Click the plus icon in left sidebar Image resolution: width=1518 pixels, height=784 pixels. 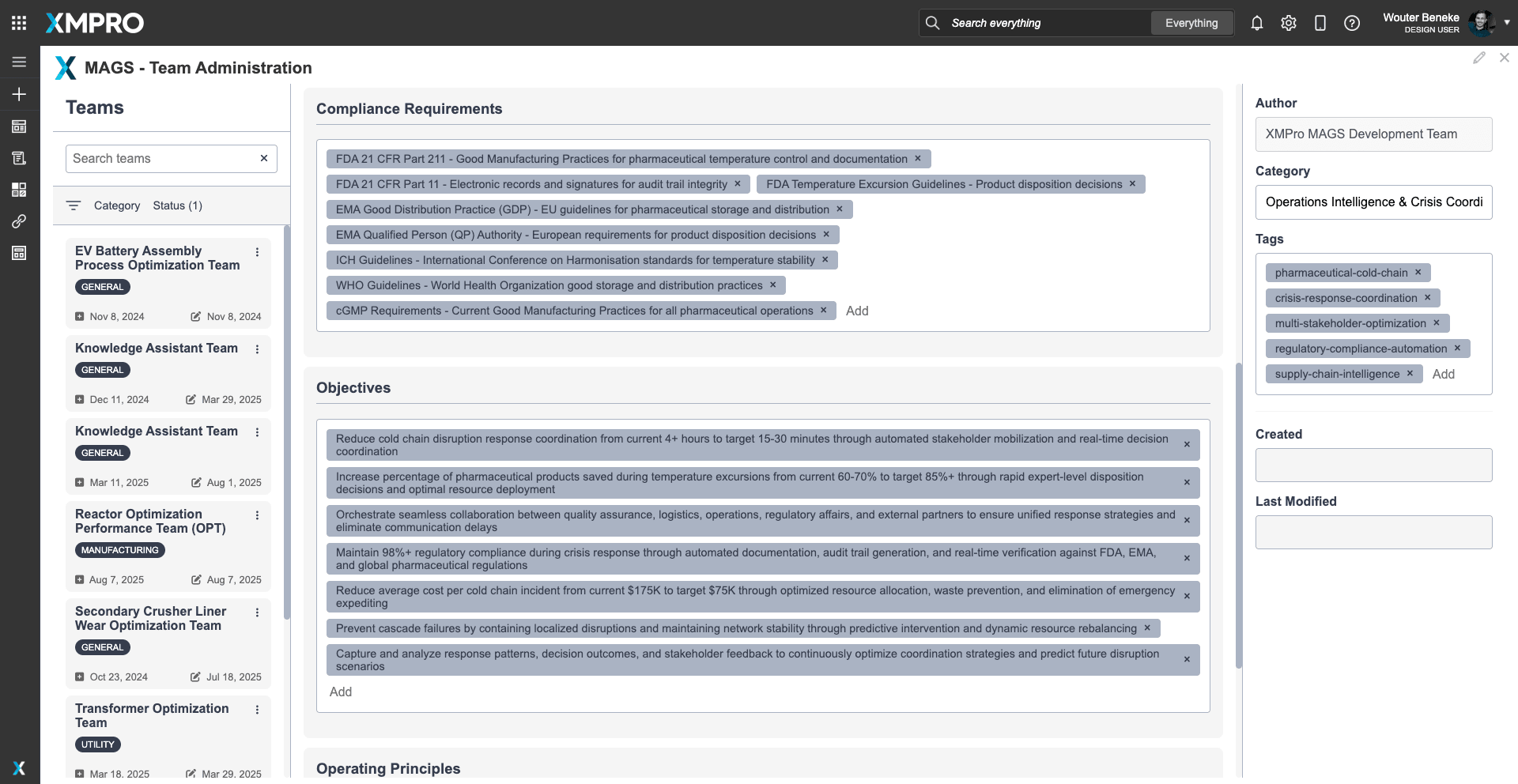(x=19, y=94)
